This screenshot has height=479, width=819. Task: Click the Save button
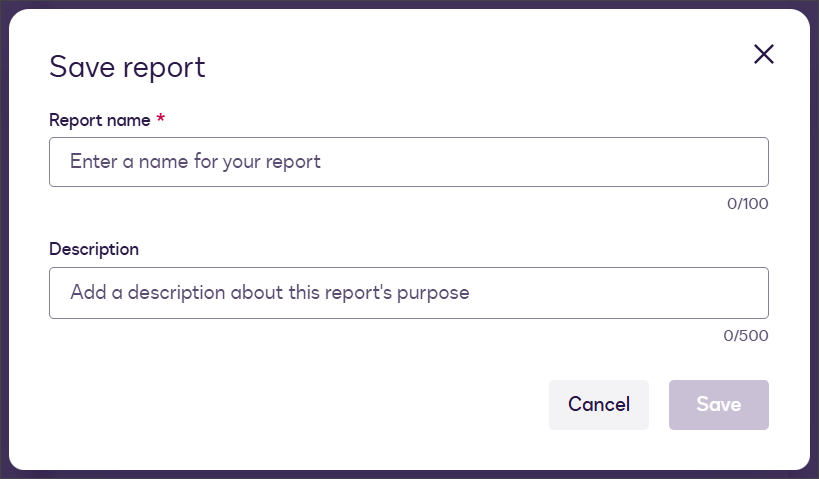tap(718, 405)
